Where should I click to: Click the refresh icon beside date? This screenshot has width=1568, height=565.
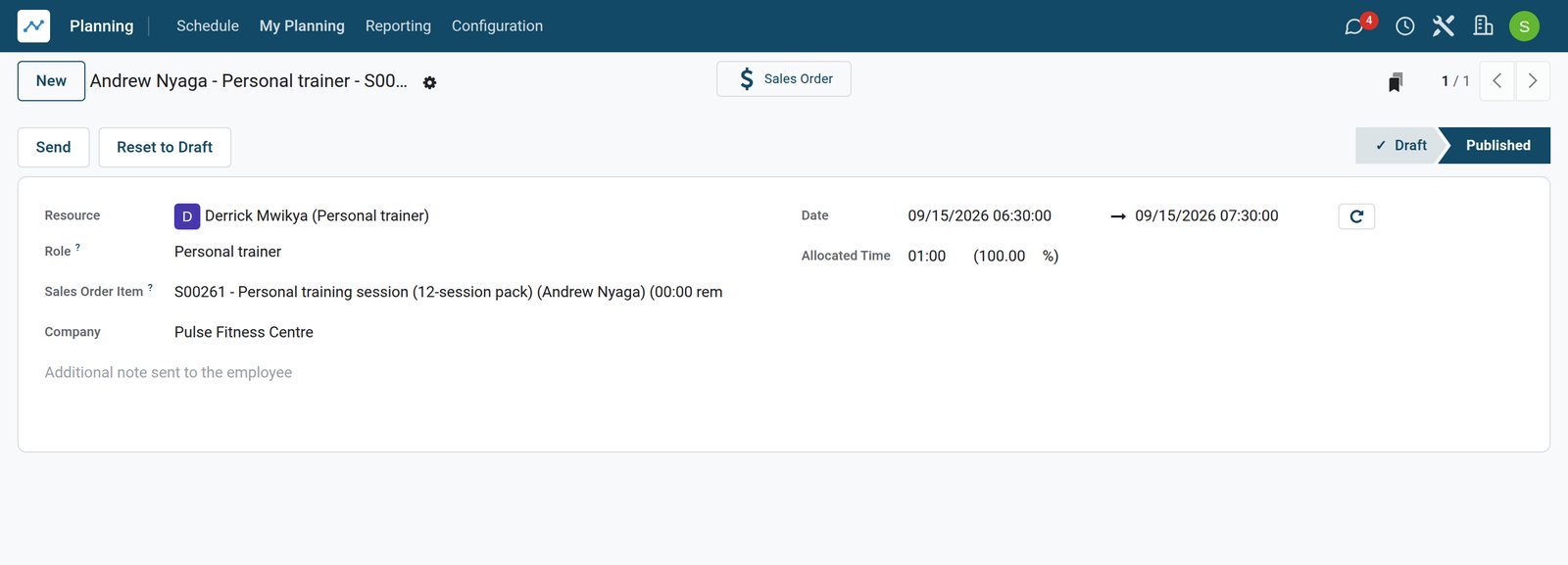[x=1356, y=216]
